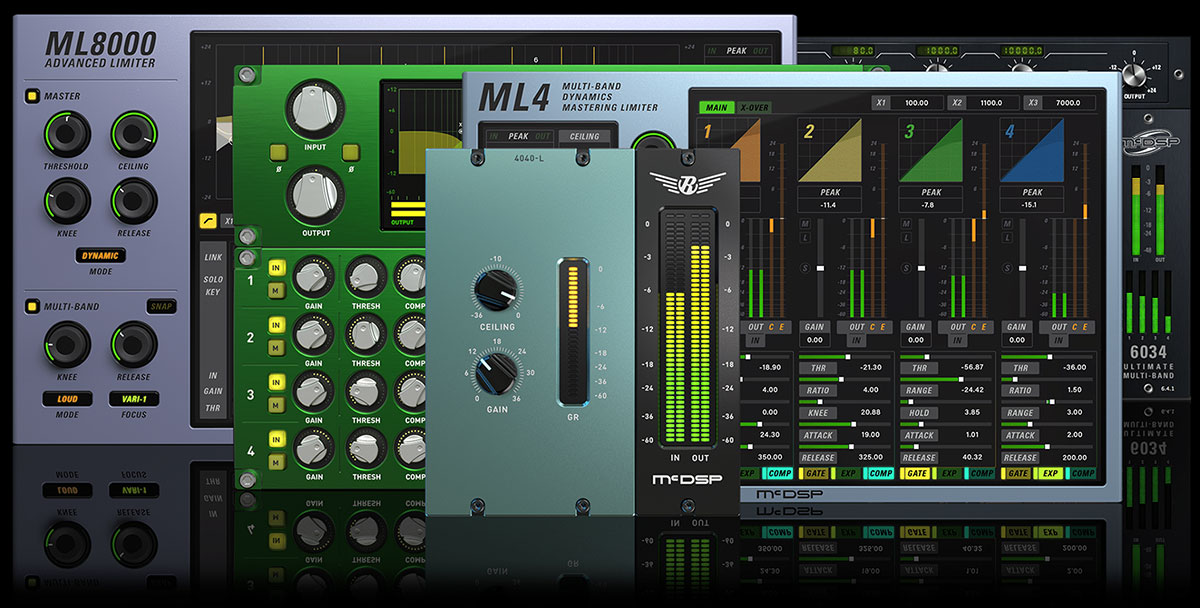Toggle right phase invert button beside Input knob
This screenshot has width=1200, height=608.
tap(351, 152)
